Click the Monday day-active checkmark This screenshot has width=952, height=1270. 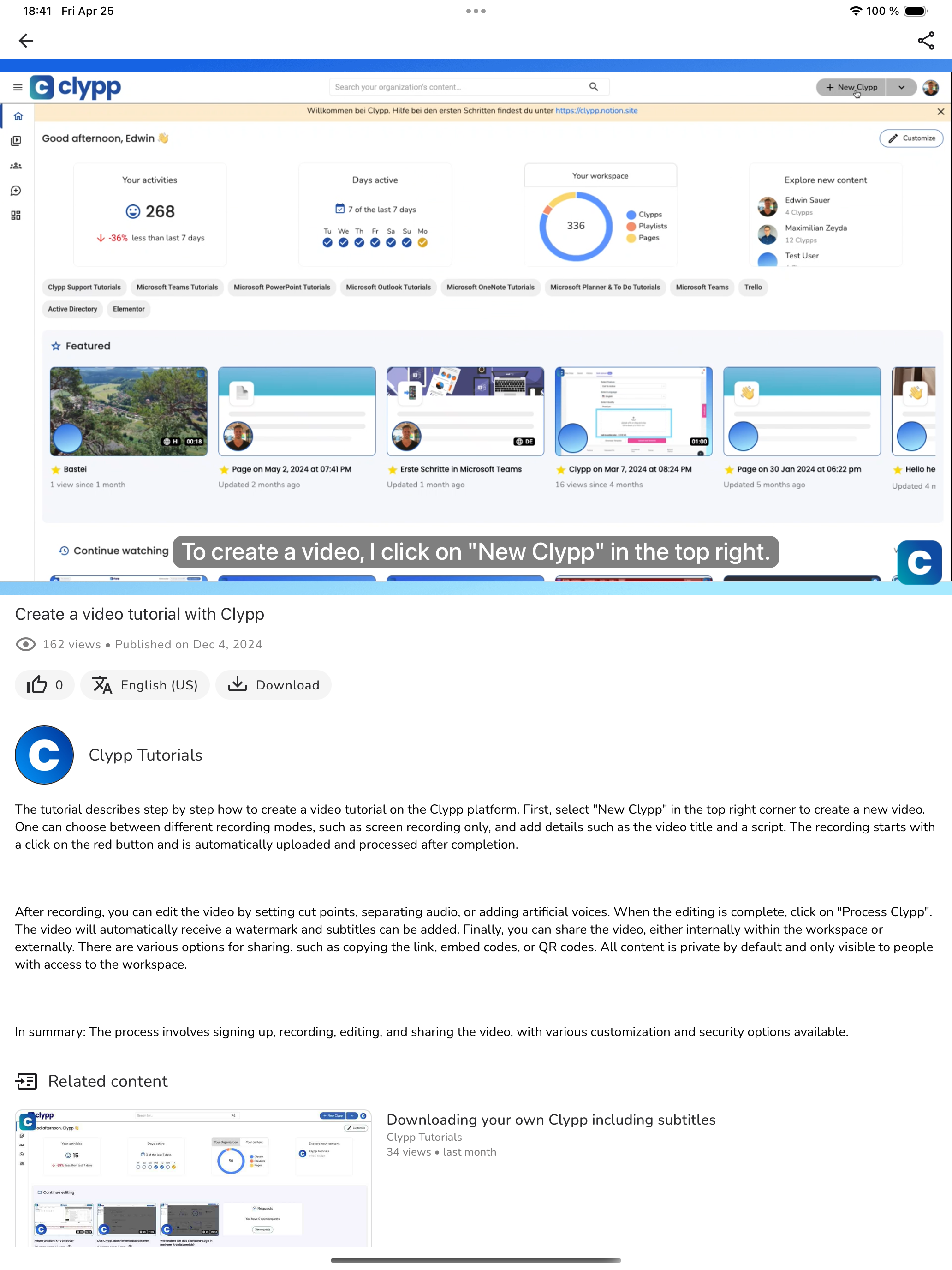coord(422,242)
